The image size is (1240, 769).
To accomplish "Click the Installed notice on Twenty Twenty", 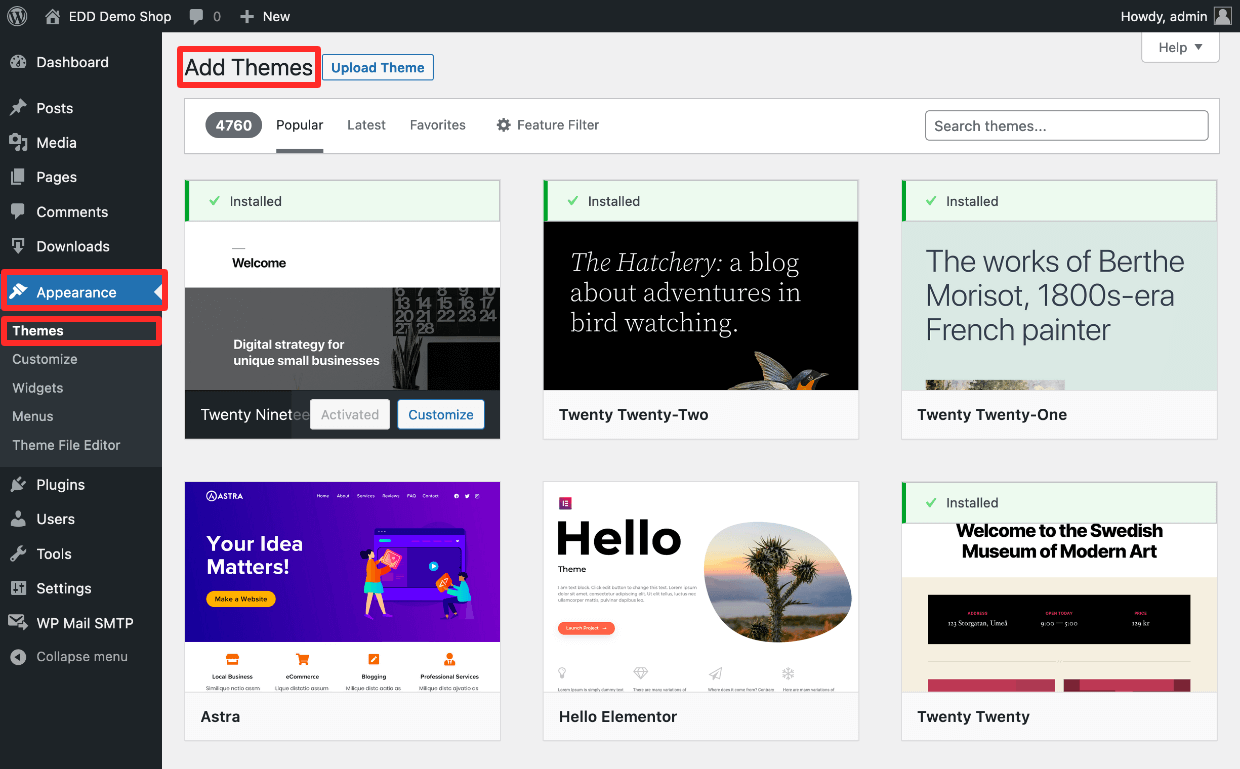I will [x=1059, y=503].
